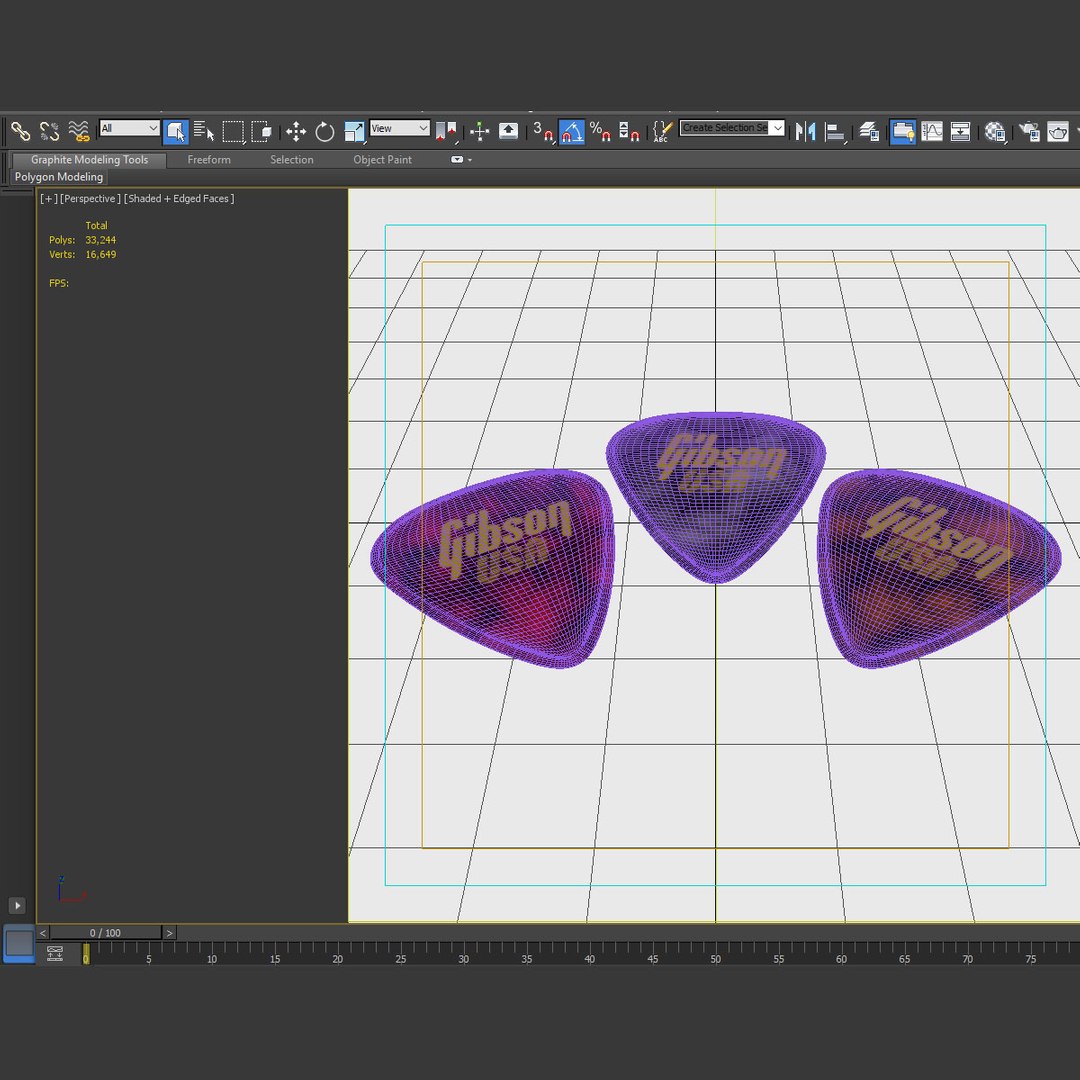1080x1080 pixels.
Task: Open Render Setup dialog
Action: tap(1030, 131)
